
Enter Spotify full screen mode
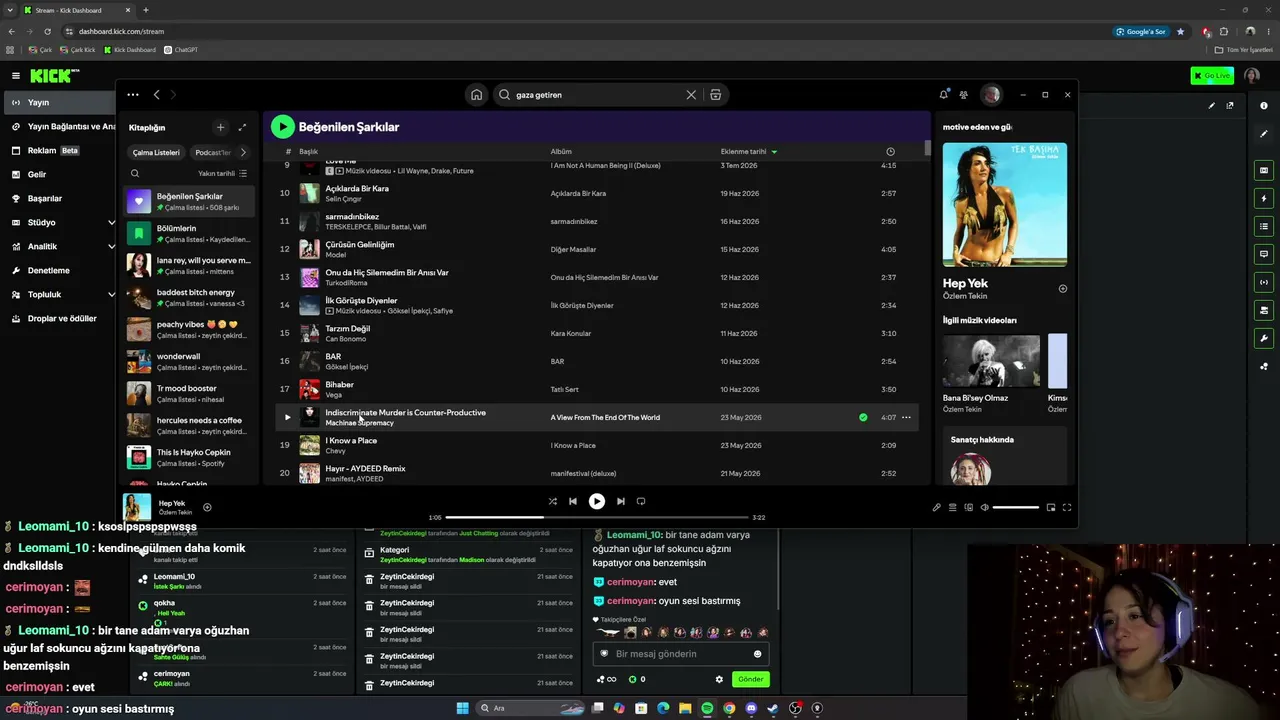pyautogui.click(x=1066, y=507)
